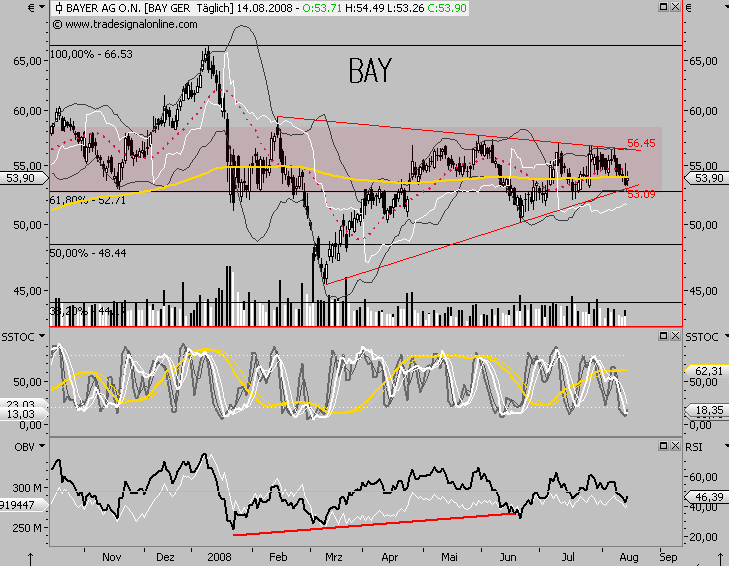The image size is (729, 566).
Task: Click the Mai label on time axis
Action: coord(449,557)
